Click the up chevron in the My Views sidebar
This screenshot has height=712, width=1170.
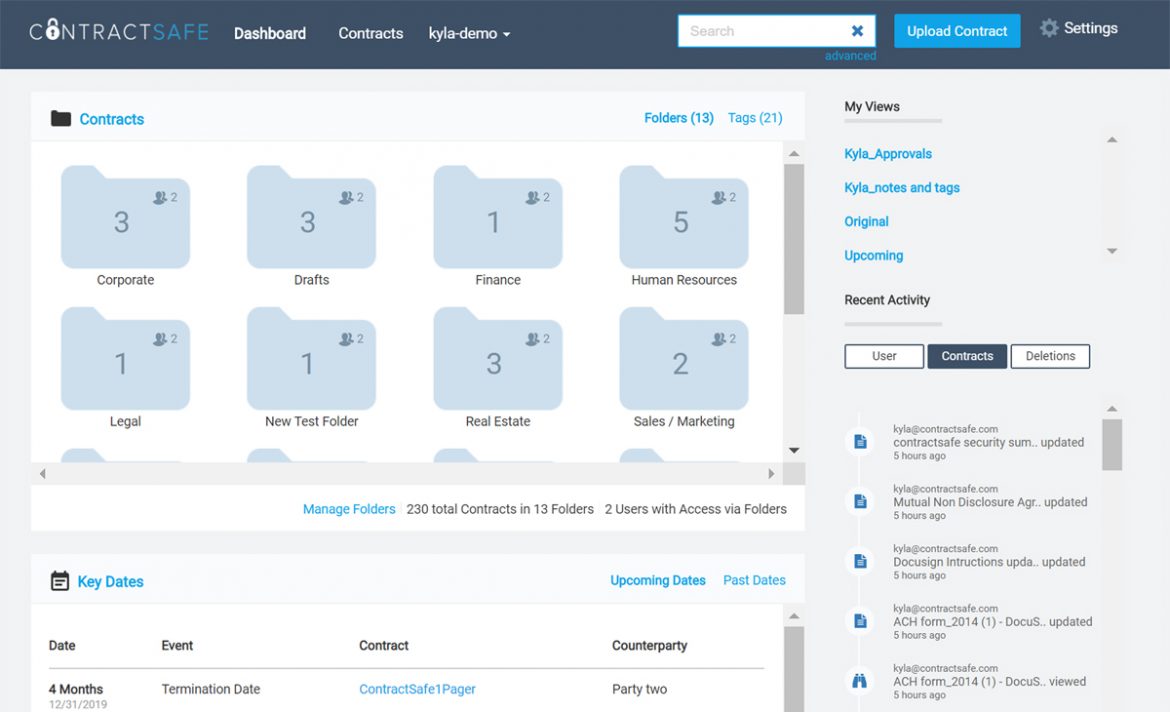pos(1111,140)
